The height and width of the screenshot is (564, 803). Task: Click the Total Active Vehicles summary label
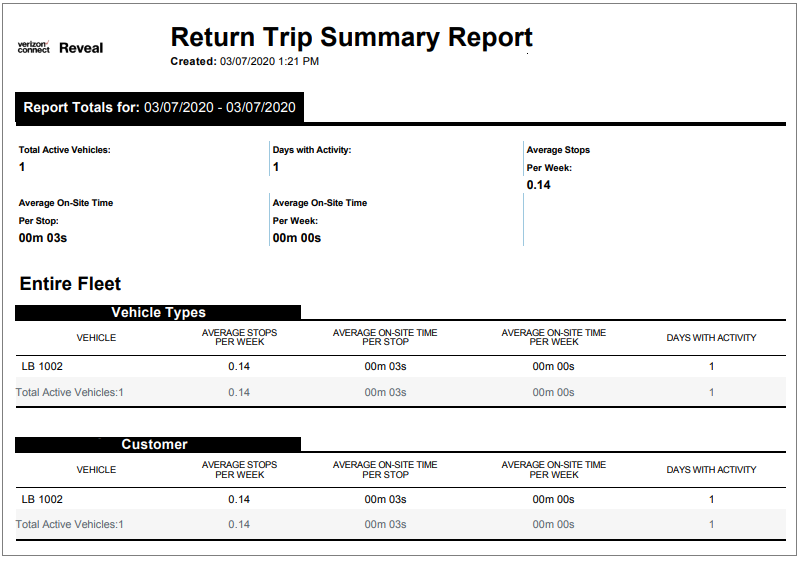point(64,150)
